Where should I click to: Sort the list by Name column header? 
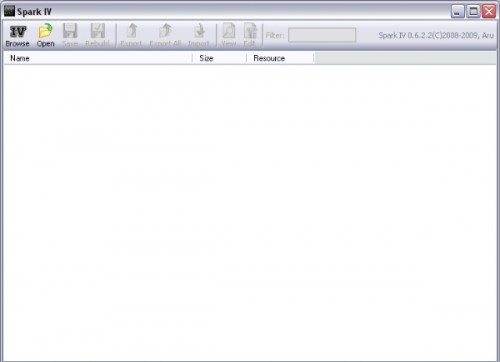[98, 58]
